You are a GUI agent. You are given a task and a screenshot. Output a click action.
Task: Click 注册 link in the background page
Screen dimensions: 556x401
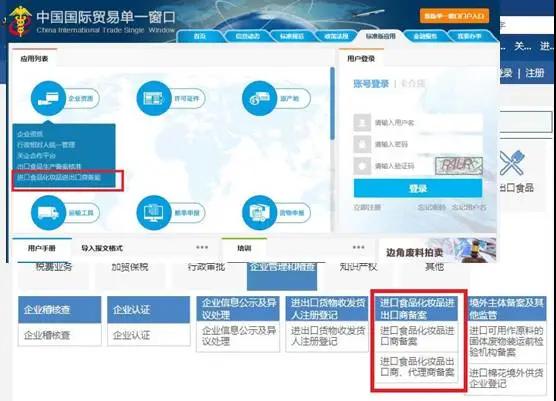pos(535,73)
